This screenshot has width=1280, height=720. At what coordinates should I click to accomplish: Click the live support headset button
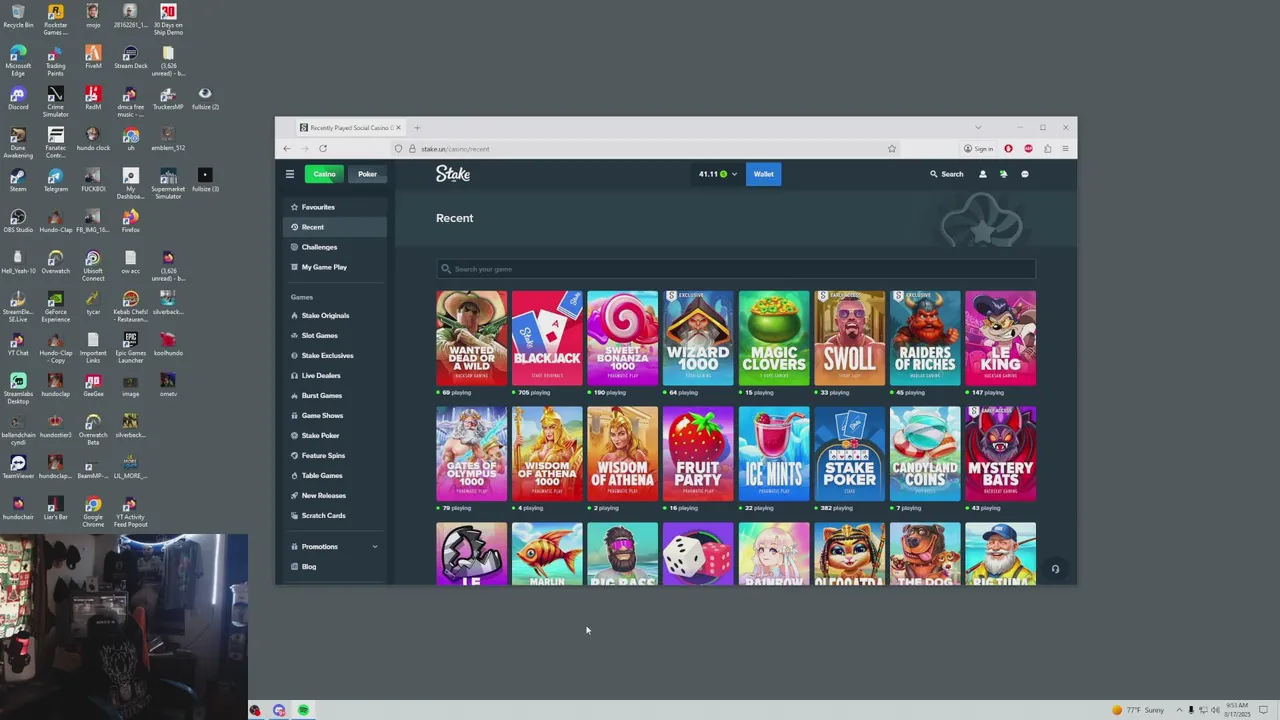[x=1055, y=569]
